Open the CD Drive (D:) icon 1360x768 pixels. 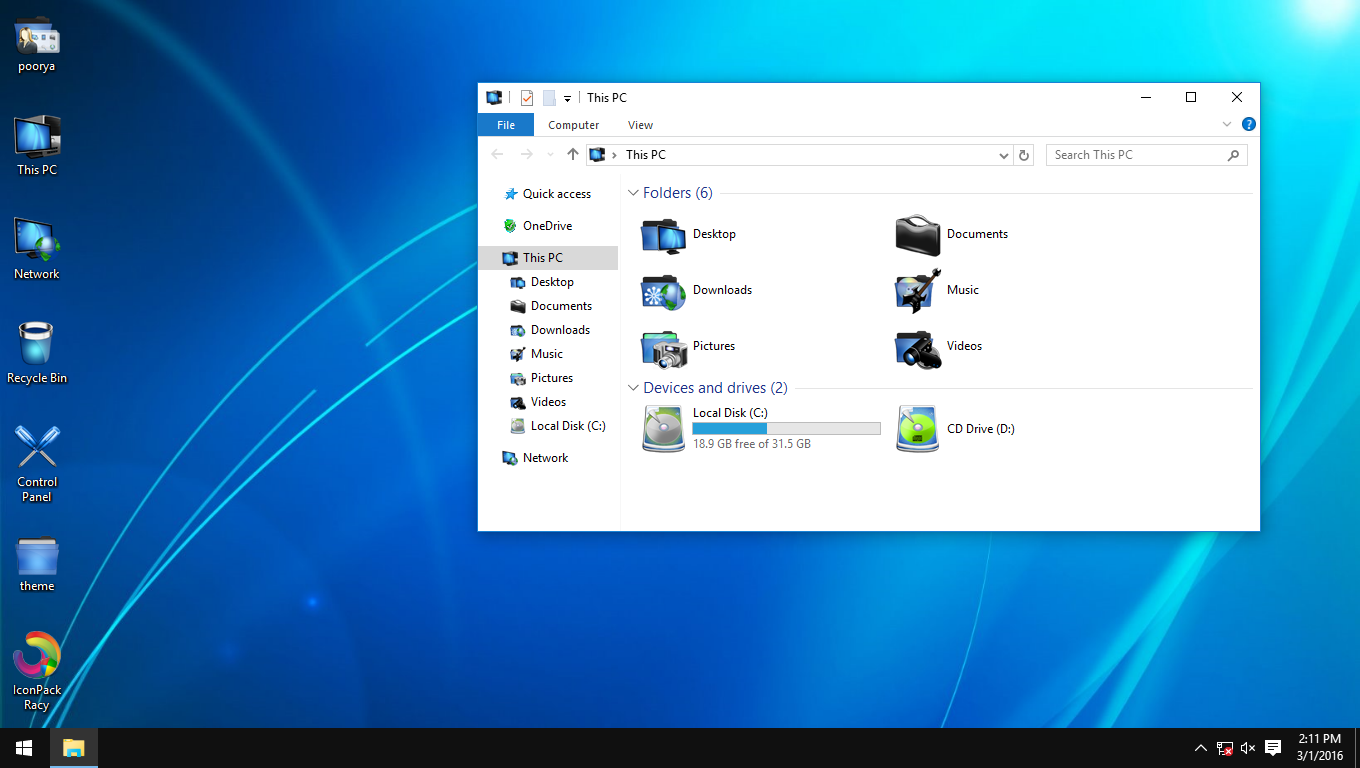tap(916, 428)
